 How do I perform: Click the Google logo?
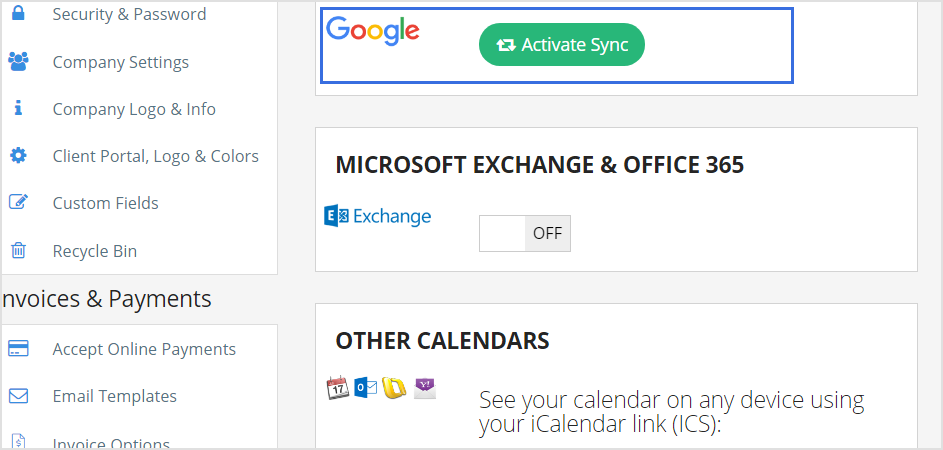click(x=373, y=31)
